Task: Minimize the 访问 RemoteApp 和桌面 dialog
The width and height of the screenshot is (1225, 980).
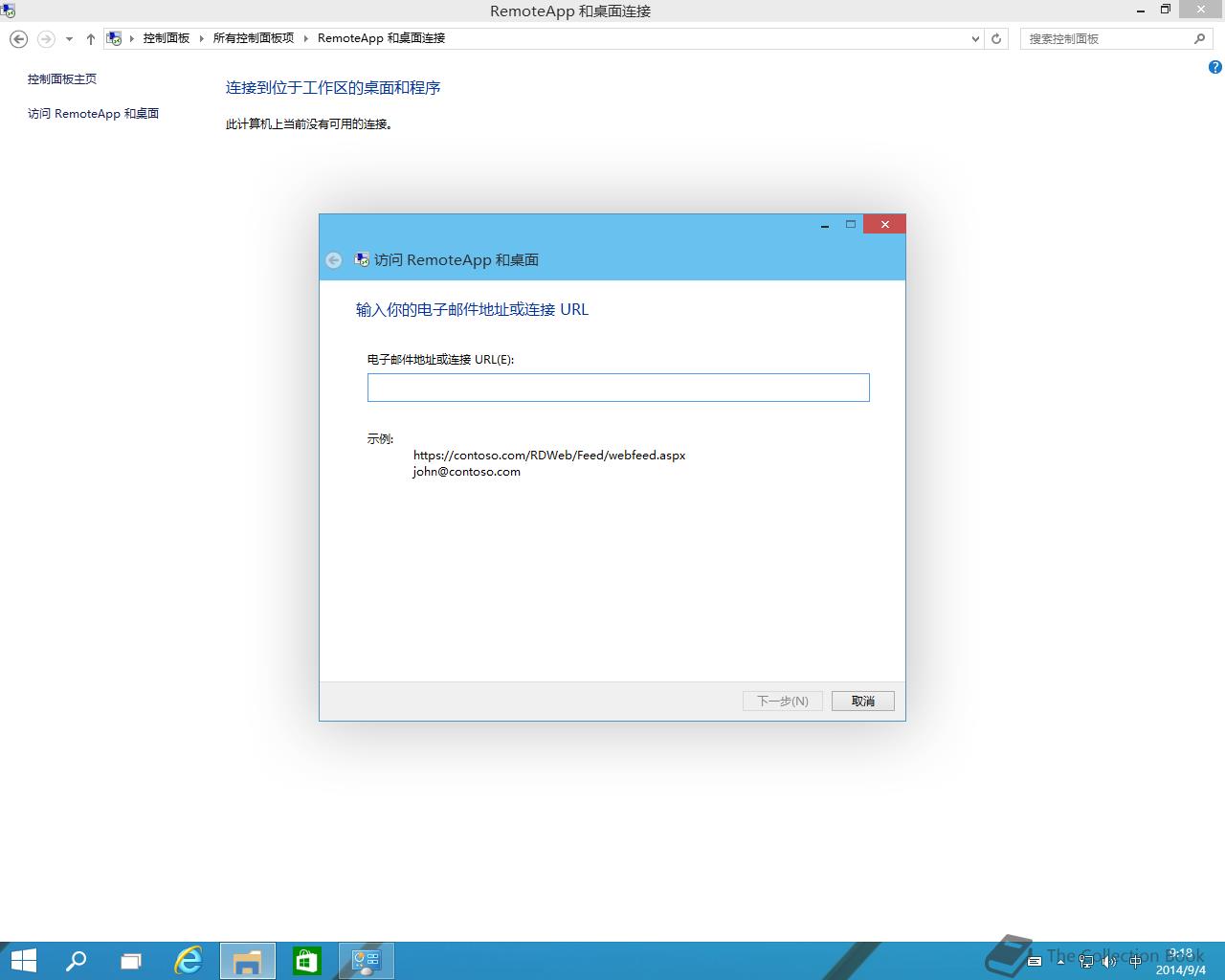Action: pos(825,224)
